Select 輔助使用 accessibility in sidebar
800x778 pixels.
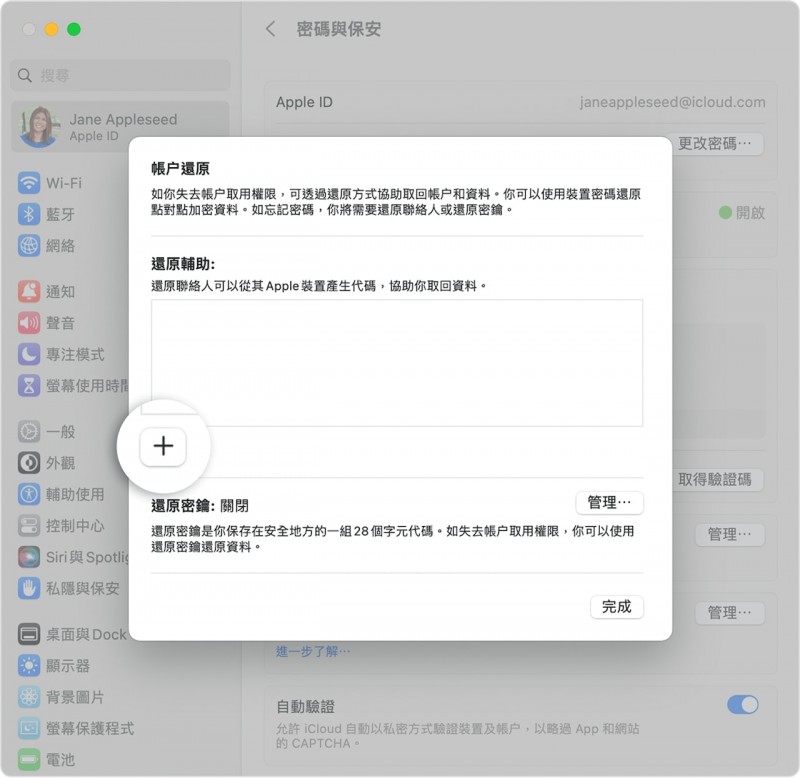pyautogui.click(x=74, y=494)
